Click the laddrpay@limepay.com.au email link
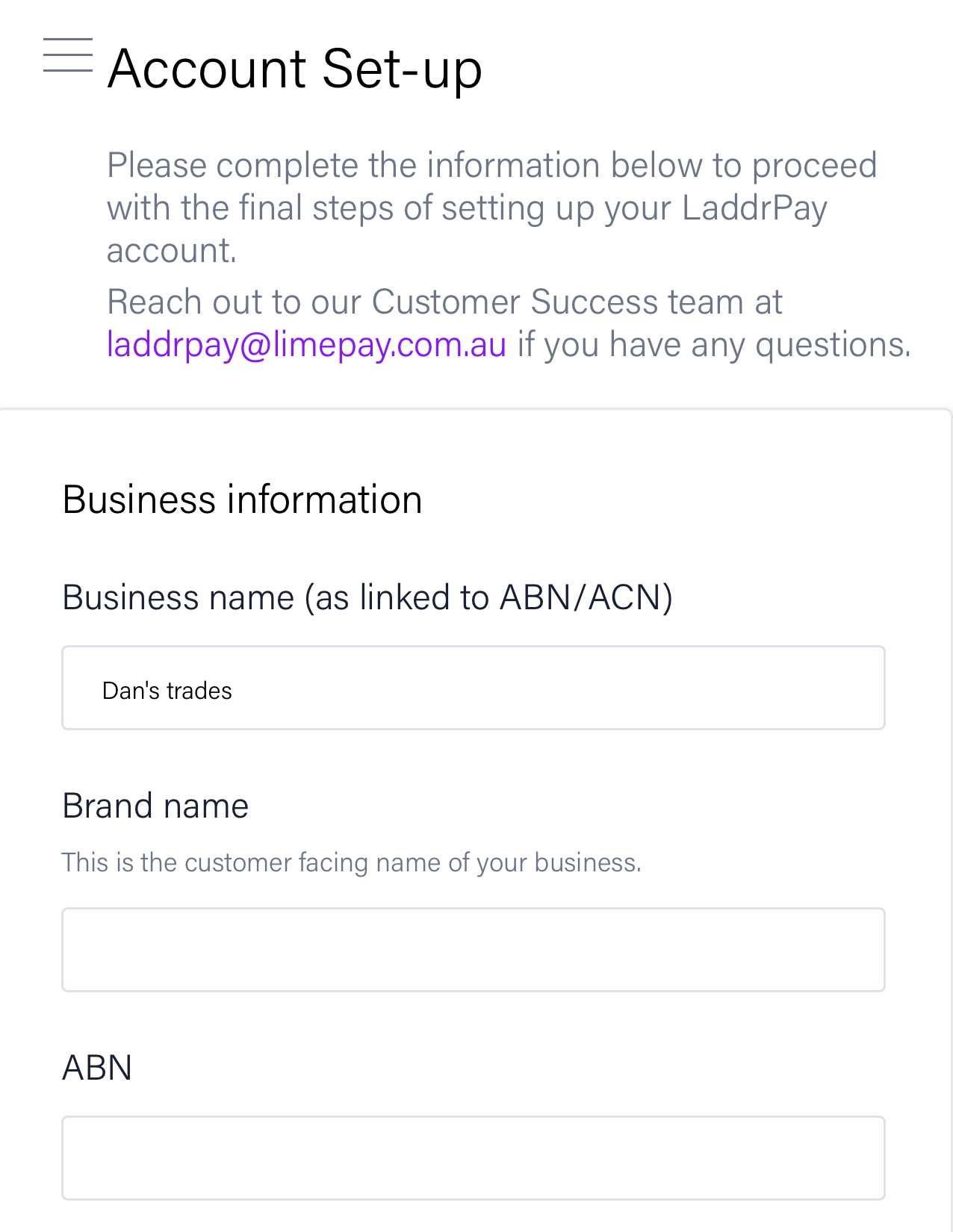The height and width of the screenshot is (1232, 953). [x=306, y=345]
